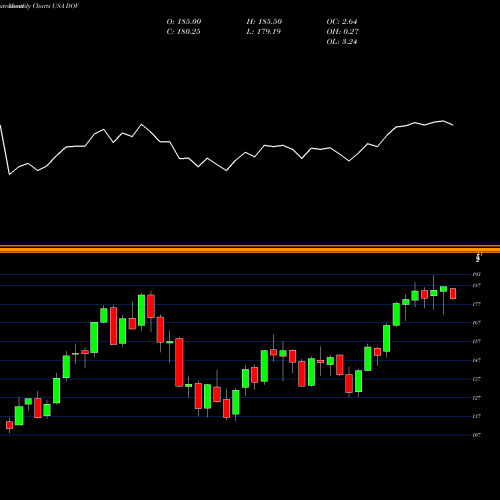The width and height of the screenshot is (500, 500).
Task: Click the 187 price axis label
Action: pyautogui.click(x=477, y=286)
